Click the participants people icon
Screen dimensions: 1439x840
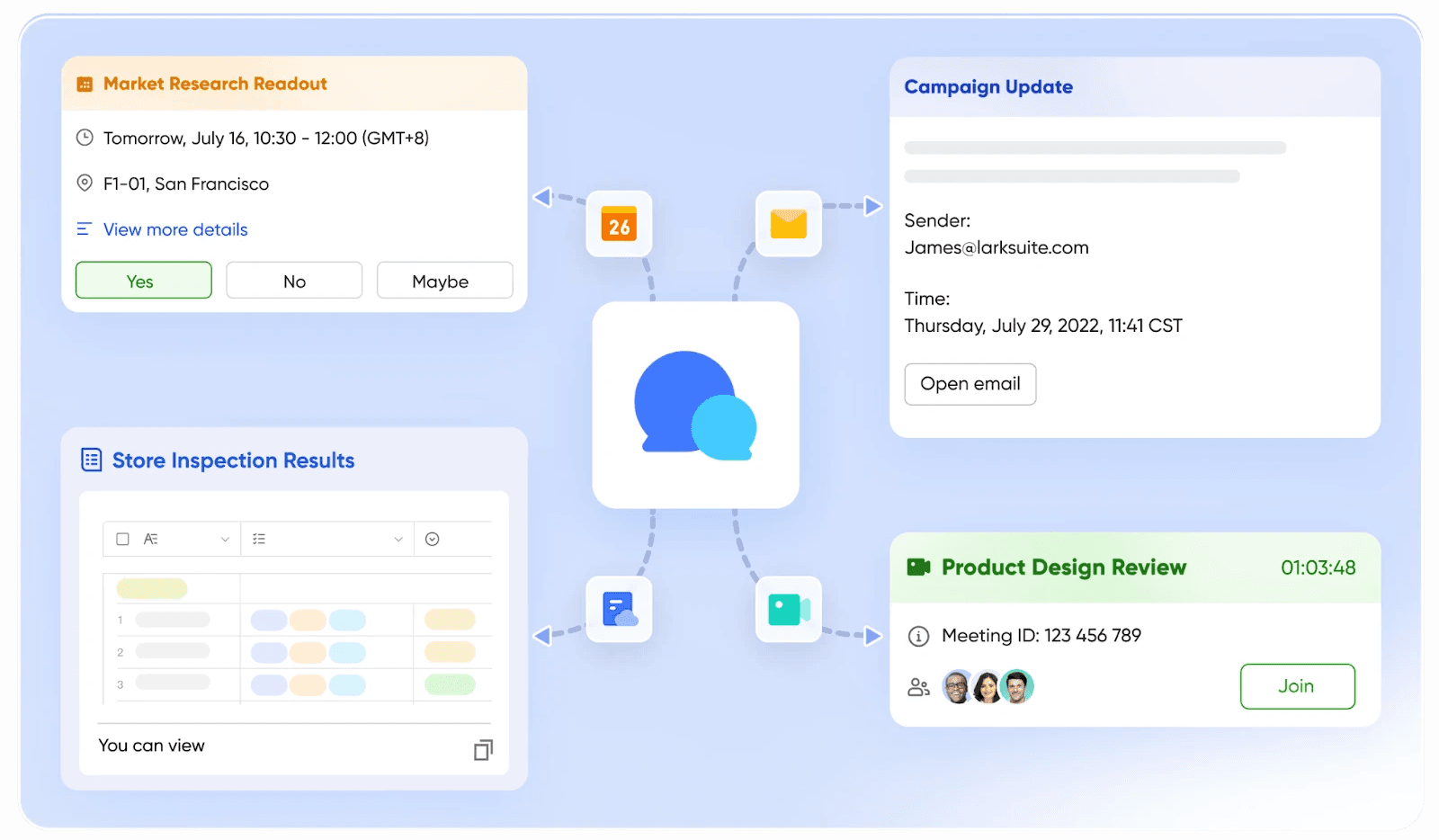918,687
